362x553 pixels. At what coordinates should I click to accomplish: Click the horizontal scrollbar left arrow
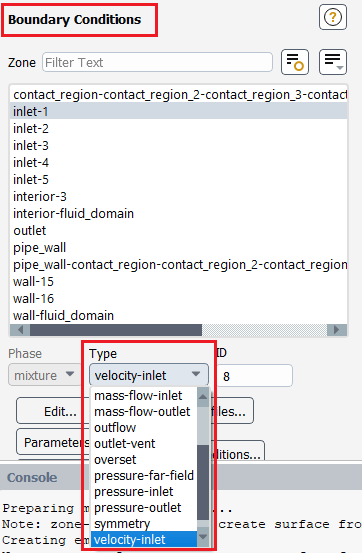point(20,330)
